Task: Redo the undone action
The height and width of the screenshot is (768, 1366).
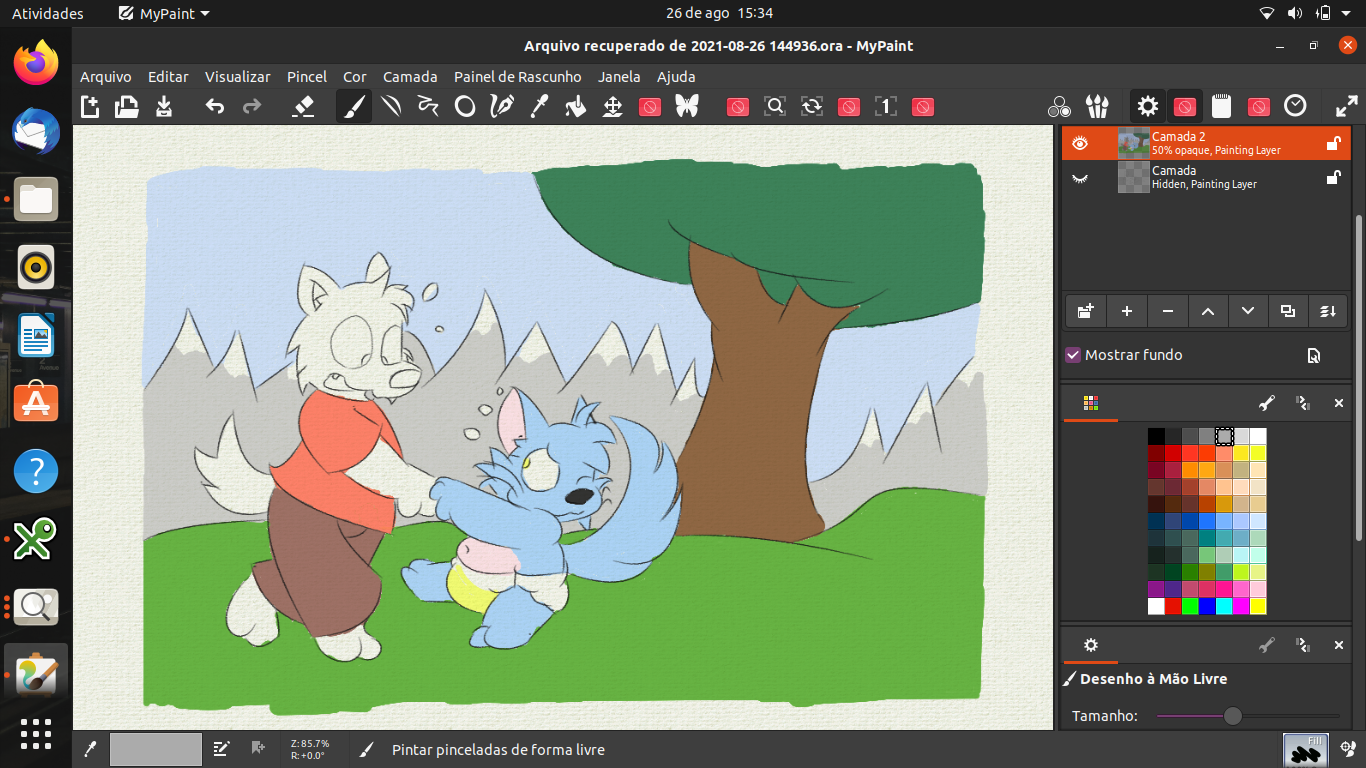Action: [x=252, y=106]
